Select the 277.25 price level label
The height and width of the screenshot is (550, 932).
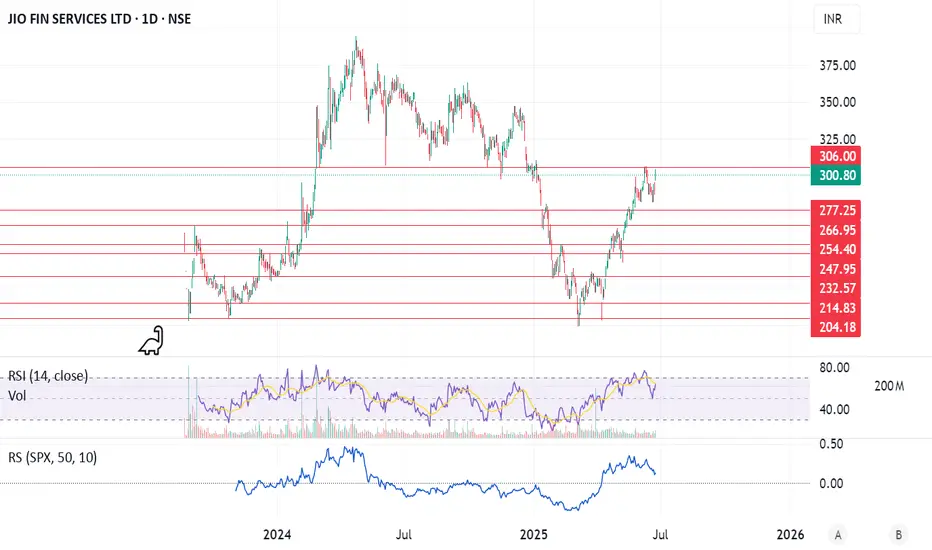836,210
